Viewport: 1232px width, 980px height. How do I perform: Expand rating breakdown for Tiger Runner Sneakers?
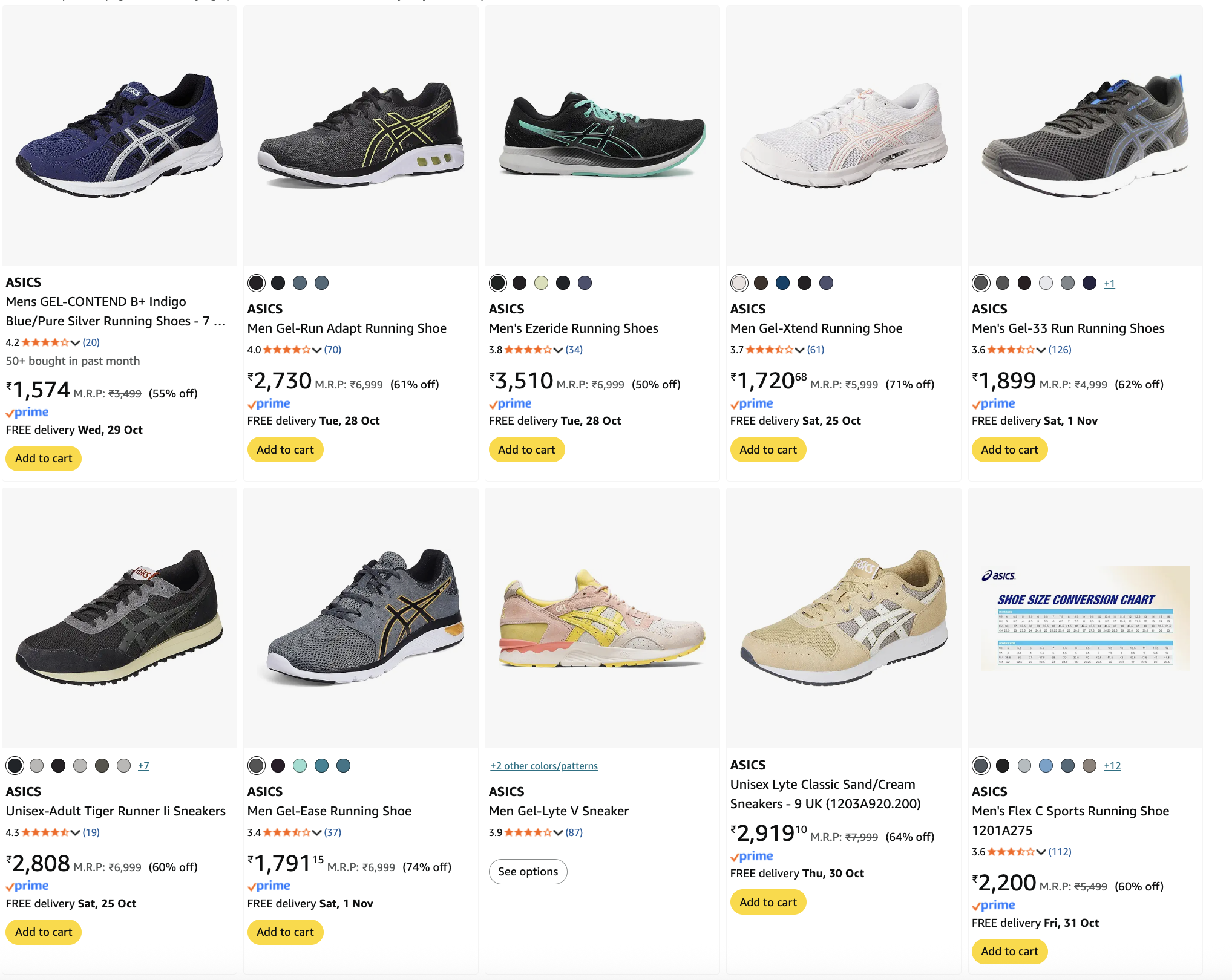tap(75, 832)
